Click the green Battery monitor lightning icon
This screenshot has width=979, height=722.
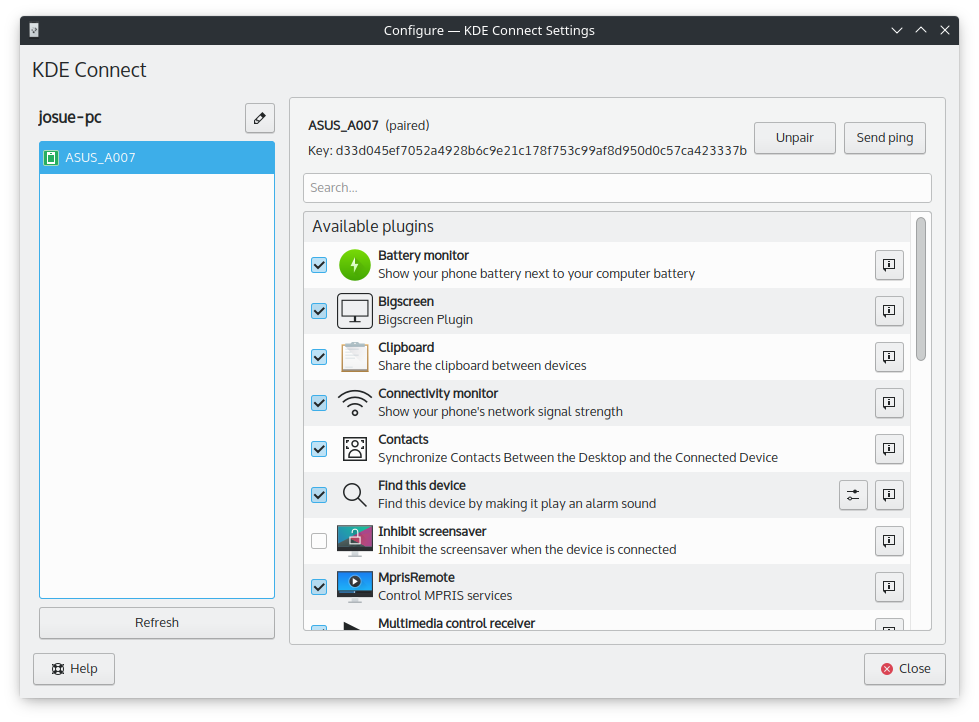tap(355, 265)
